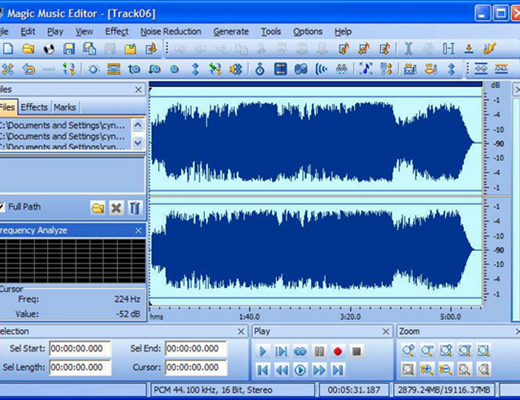Click the circled play button in Play panel

300,370
